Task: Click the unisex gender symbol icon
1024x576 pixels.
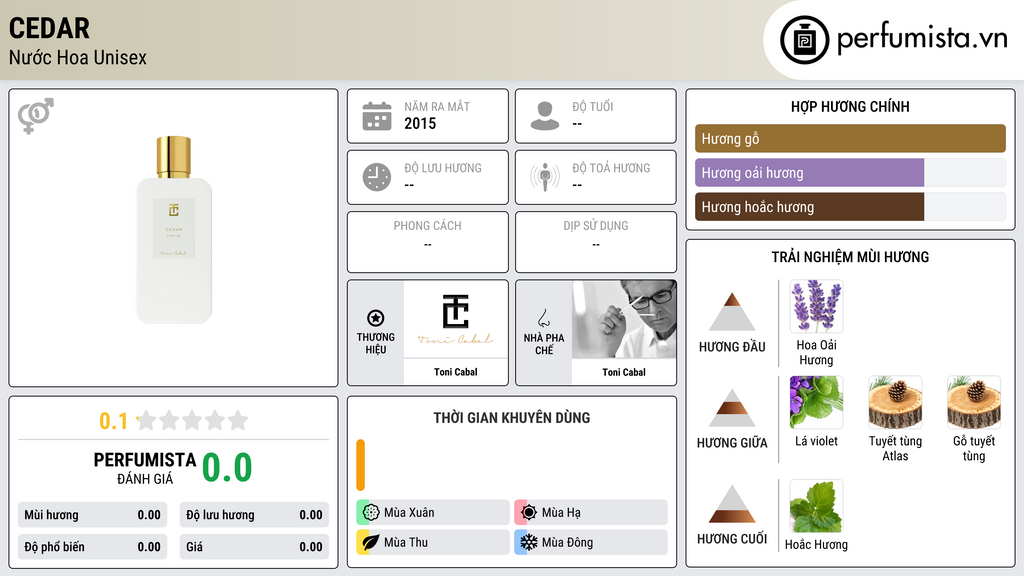Action: (x=36, y=116)
